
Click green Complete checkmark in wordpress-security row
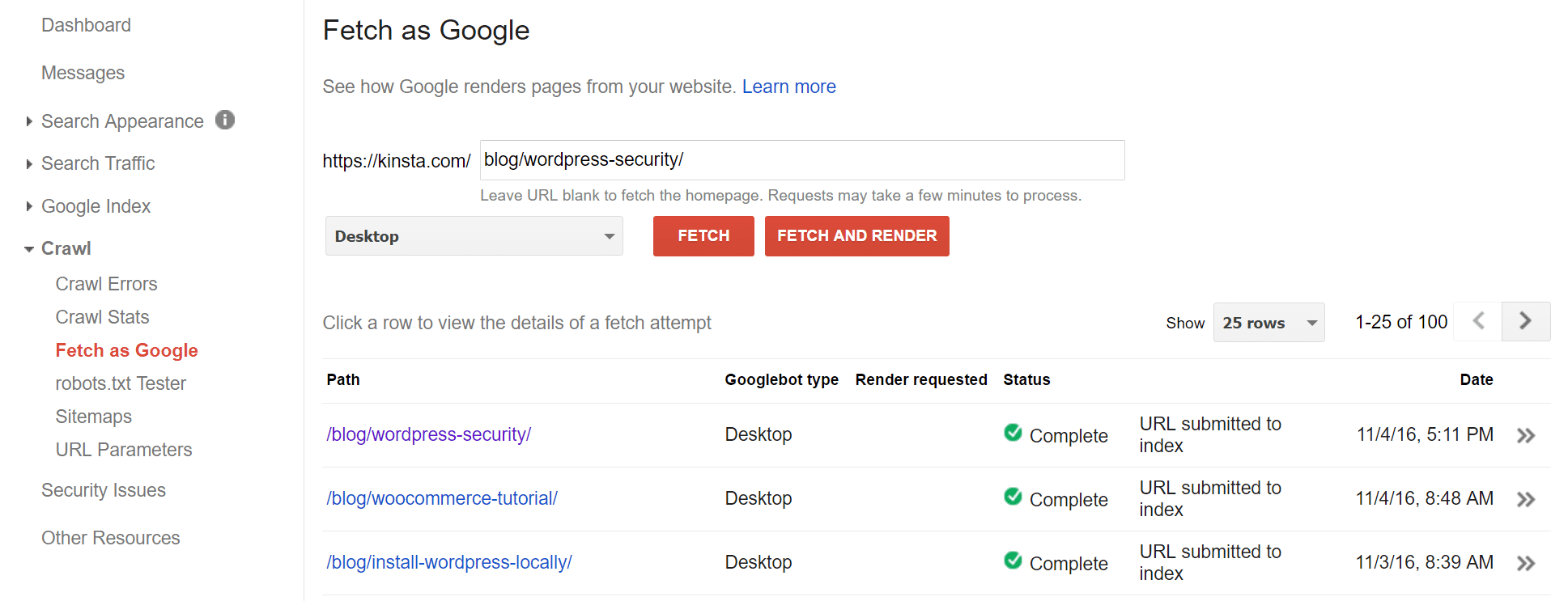click(1013, 433)
